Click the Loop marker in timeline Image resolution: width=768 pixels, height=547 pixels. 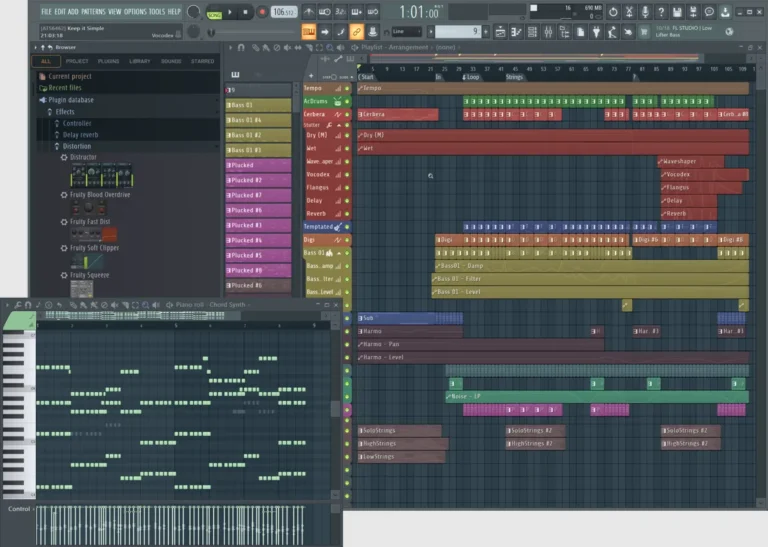click(x=471, y=77)
